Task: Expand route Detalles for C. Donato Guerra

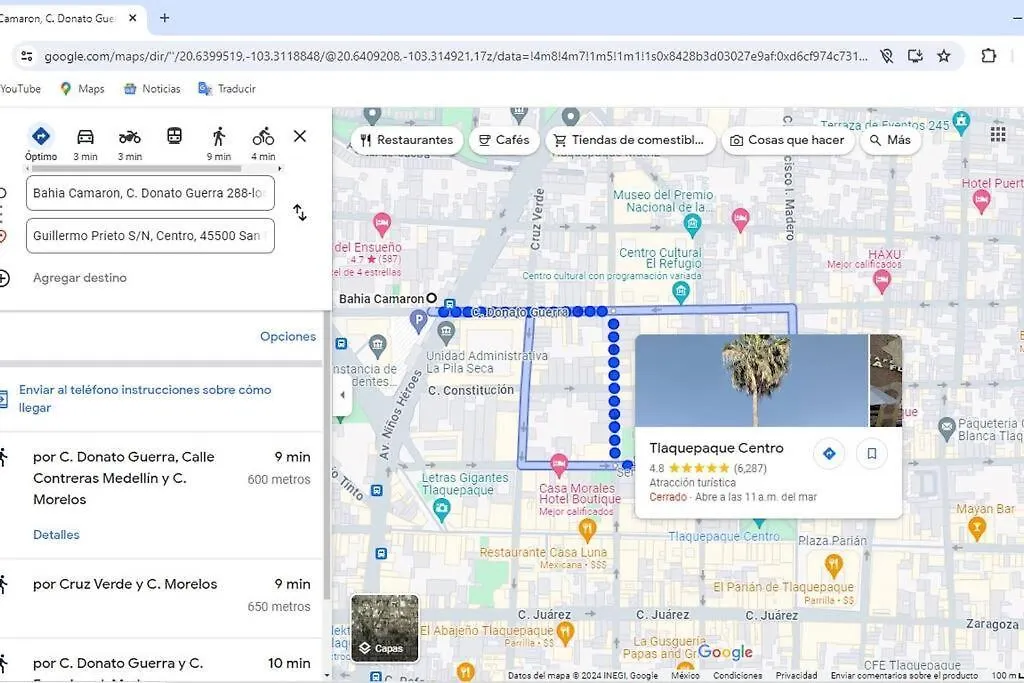Action: pos(56,534)
